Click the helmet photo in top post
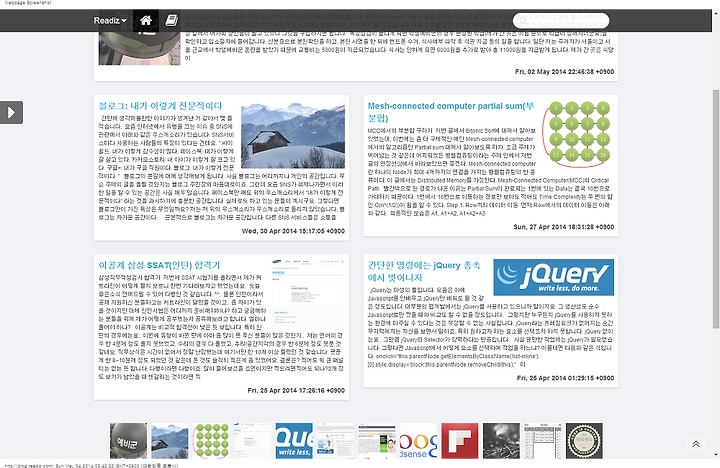This screenshot has height=468, width=720. tap(140, 48)
